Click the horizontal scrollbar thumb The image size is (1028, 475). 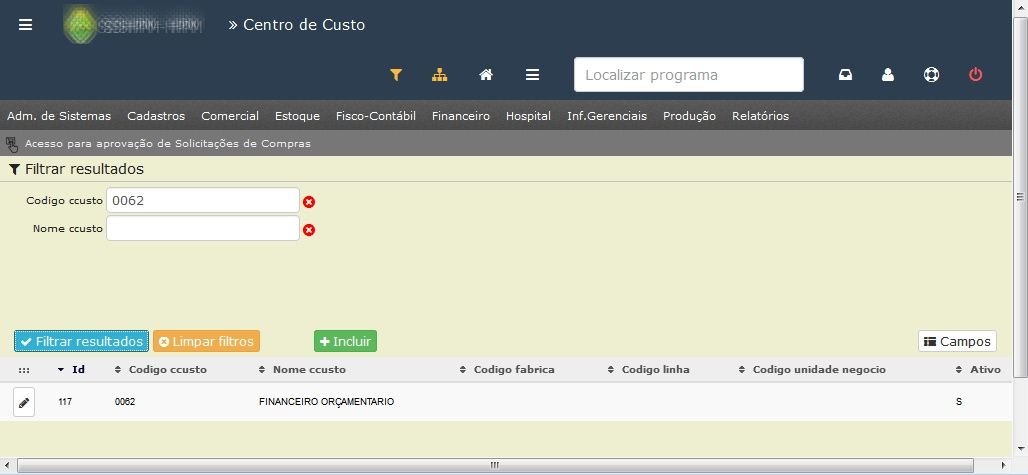click(495, 465)
